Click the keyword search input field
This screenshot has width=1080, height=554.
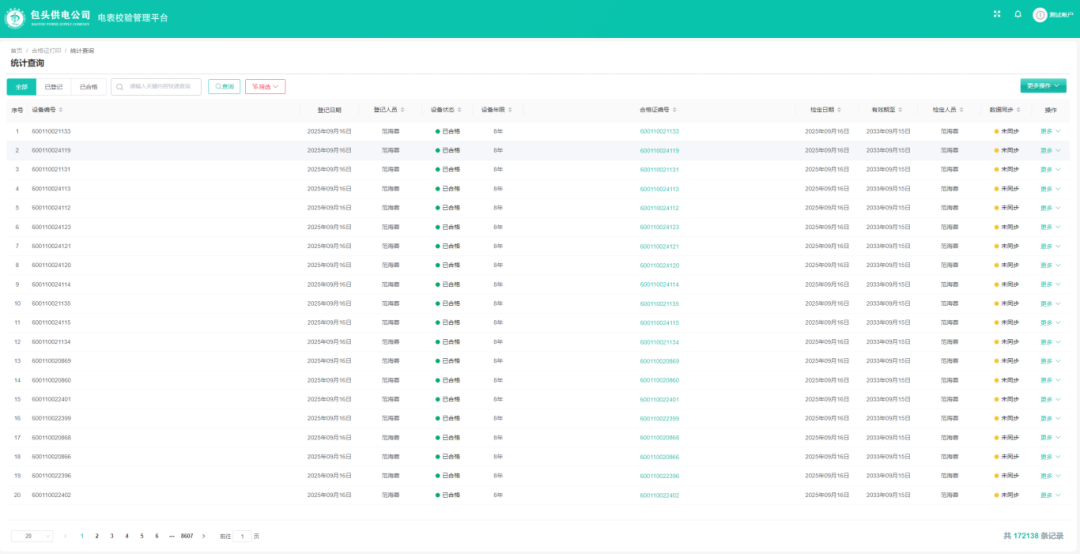162,87
